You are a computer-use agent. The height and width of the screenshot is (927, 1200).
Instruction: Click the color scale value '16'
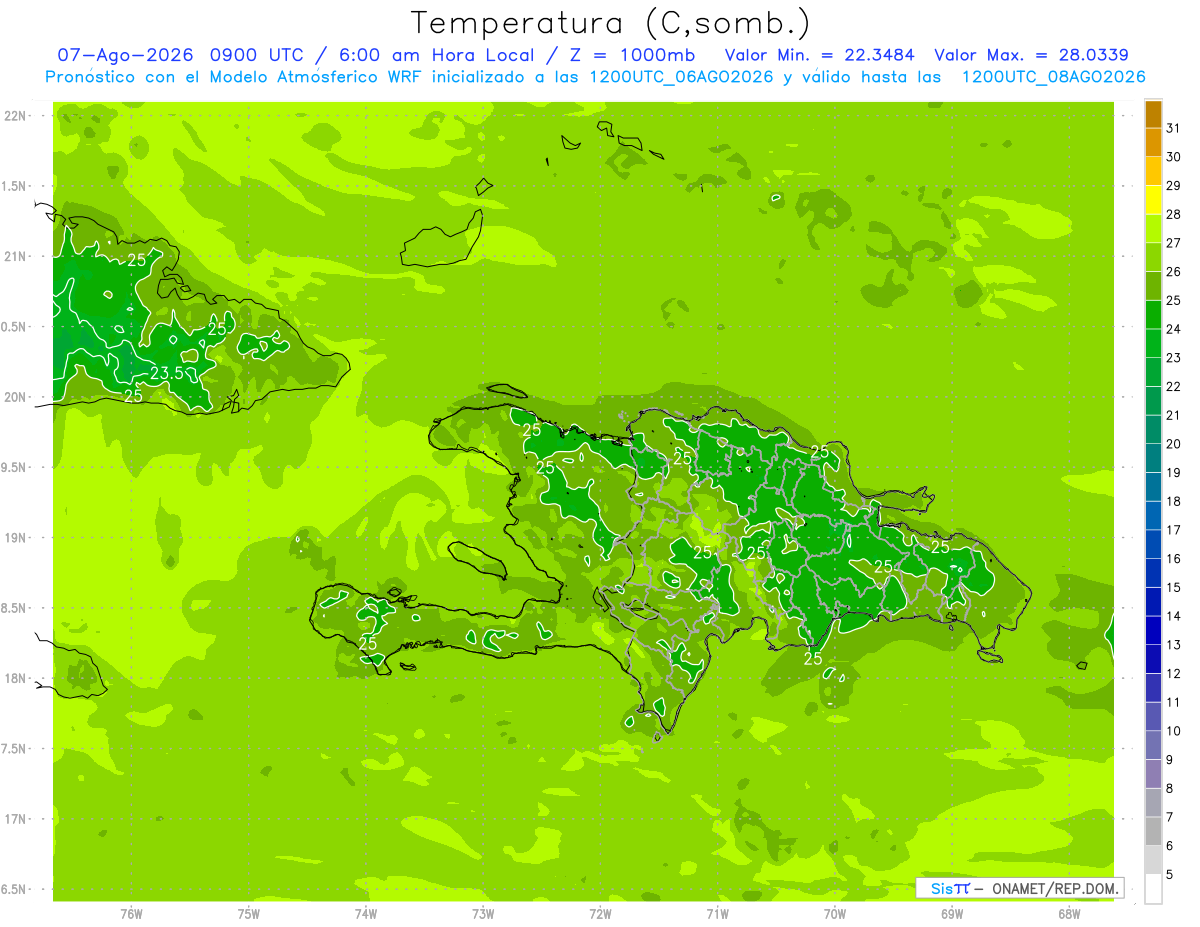coord(1173,559)
